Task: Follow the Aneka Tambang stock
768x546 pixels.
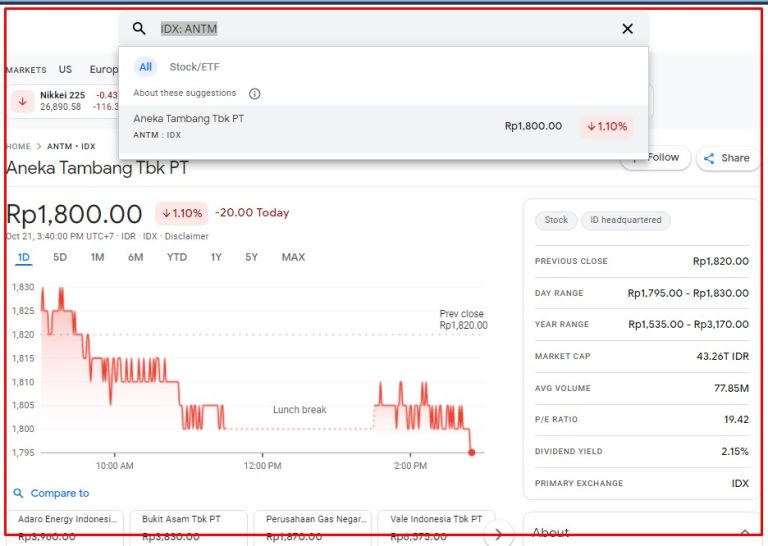Action: (655, 158)
